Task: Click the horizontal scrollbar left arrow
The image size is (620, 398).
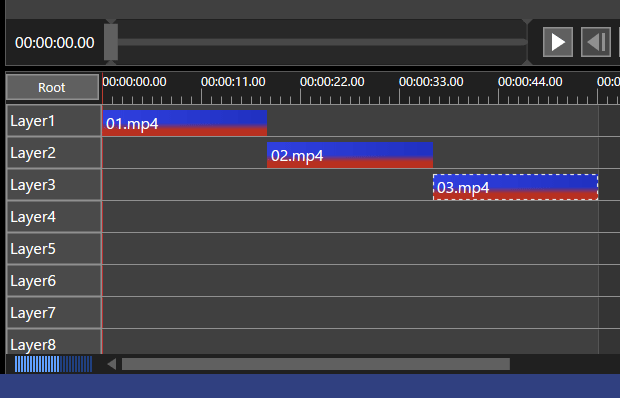Action: [x=112, y=364]
